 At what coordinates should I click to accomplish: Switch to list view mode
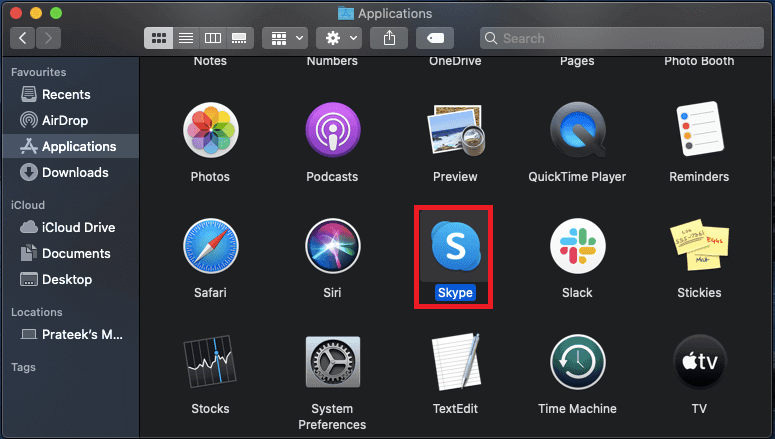point(185,38)
